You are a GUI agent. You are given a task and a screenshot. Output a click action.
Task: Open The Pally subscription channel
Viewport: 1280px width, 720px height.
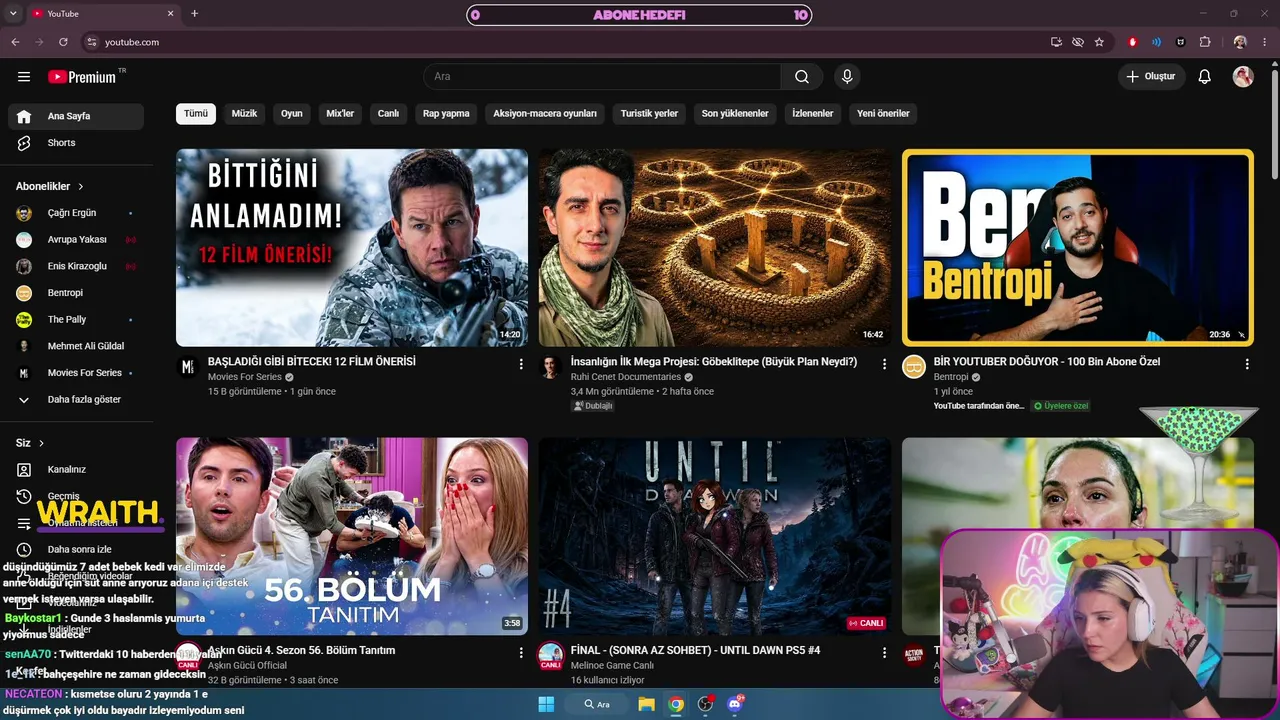pos(76,320)
